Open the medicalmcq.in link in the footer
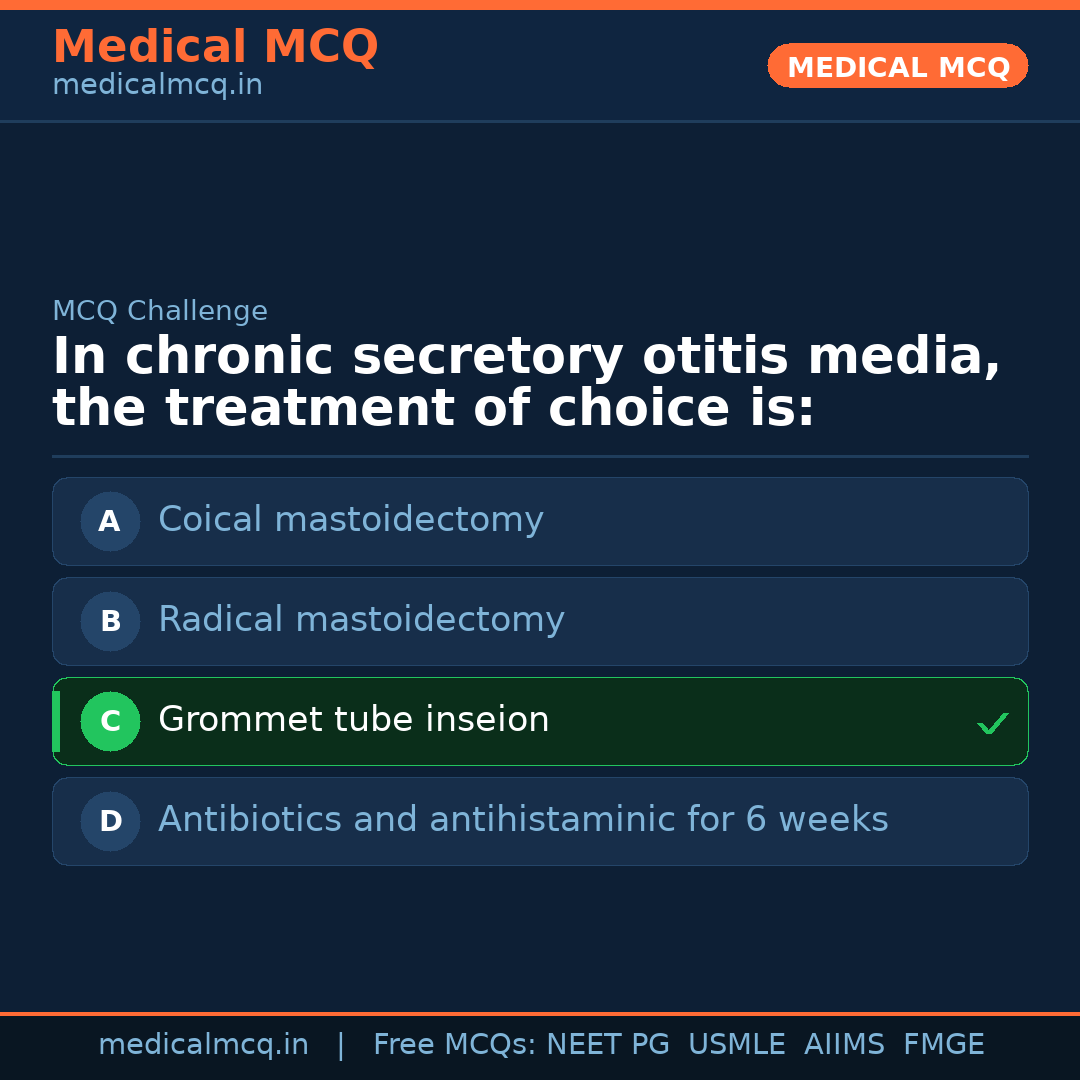This screenshot has height=1080, width=1080. pos(203,1045)
